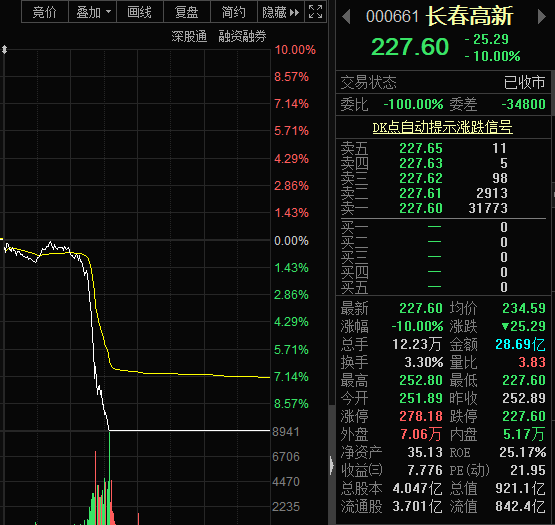
Task: Click the 8941 volume axis label
Action: point(286,432)
